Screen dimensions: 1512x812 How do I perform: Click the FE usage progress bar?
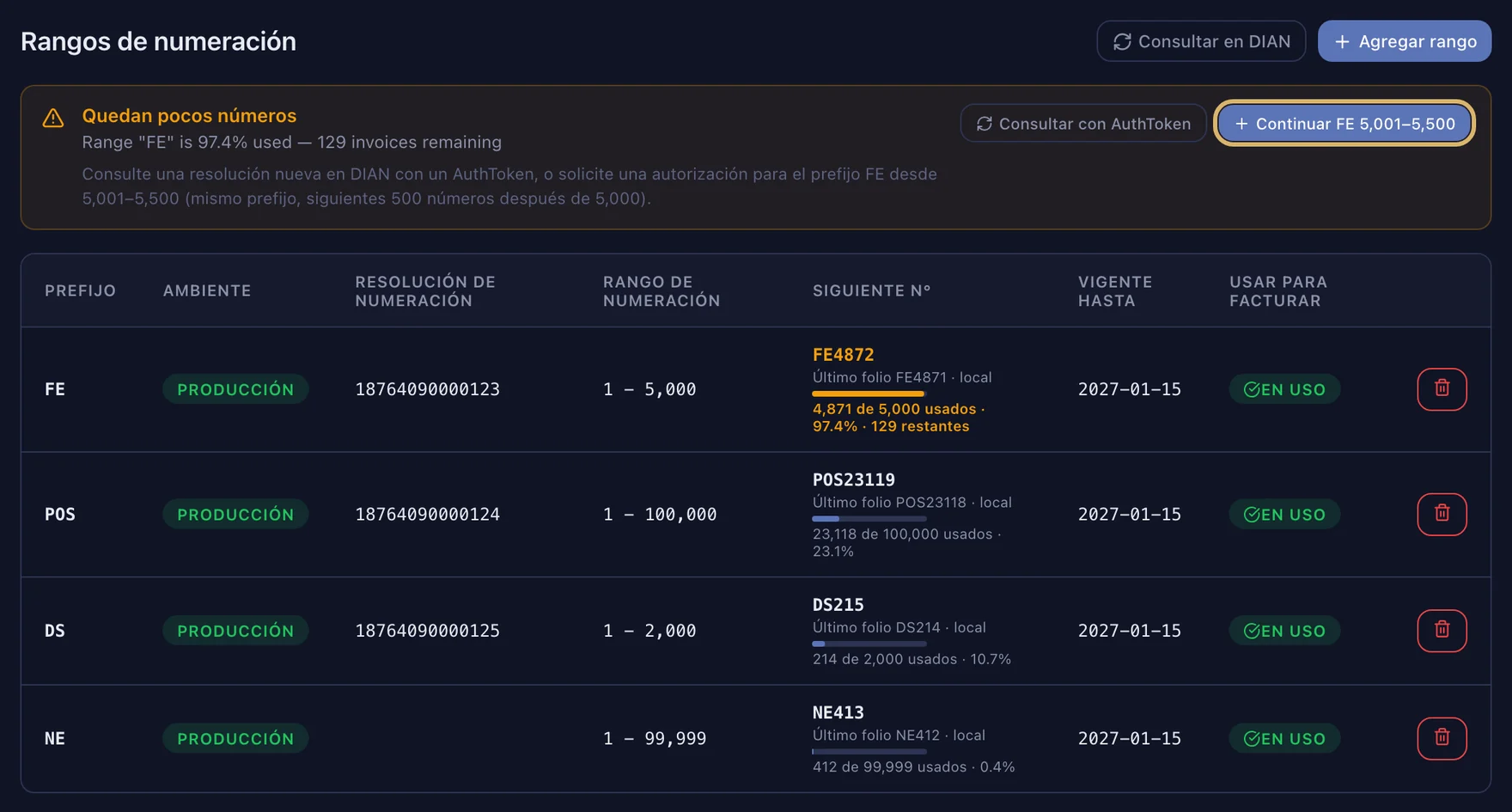[x=869, y=394]
